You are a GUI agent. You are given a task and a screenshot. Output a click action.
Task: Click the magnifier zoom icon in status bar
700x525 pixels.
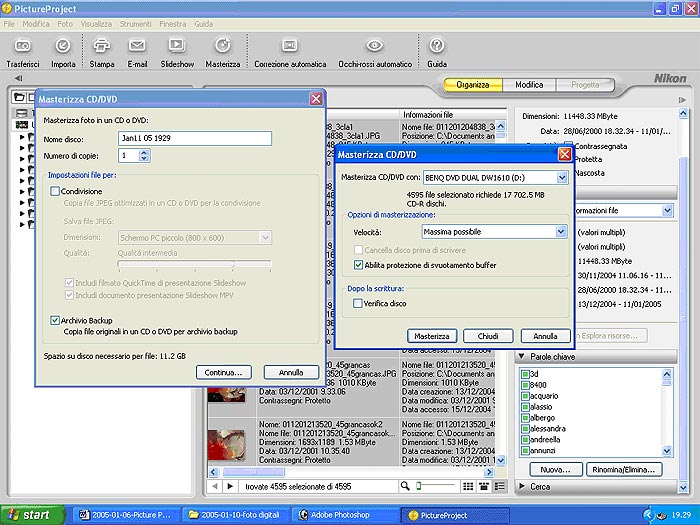[405, 486]
